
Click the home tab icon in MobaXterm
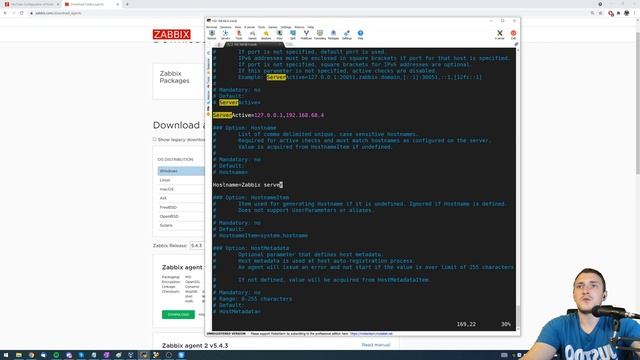pyautogui.click(x=219, y=44)
